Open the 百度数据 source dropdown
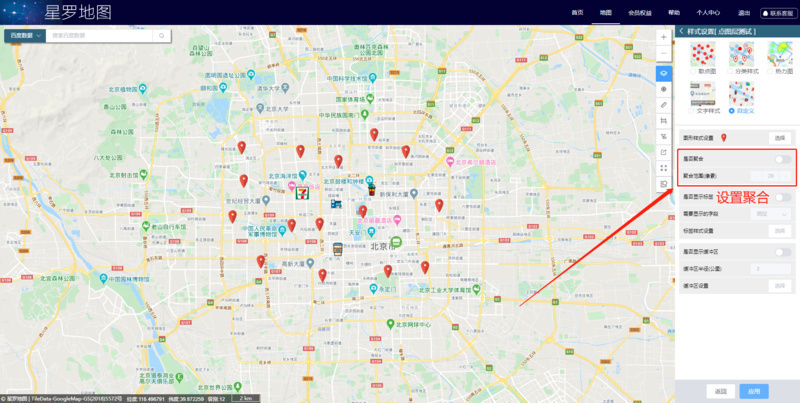Screen dimensions: 800x403 [x=24, y=36]
